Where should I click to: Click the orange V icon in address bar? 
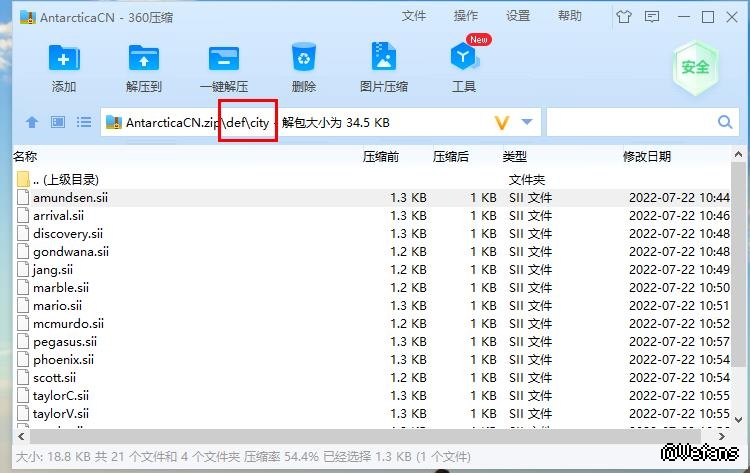[501, 123]
